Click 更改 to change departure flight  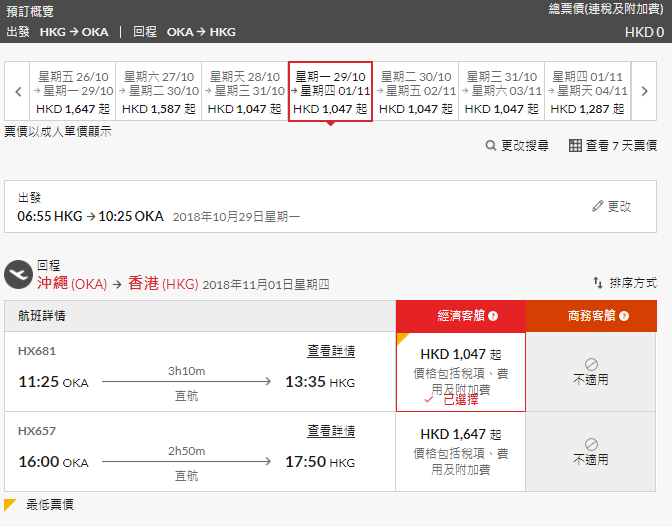[x=619, y=207]
